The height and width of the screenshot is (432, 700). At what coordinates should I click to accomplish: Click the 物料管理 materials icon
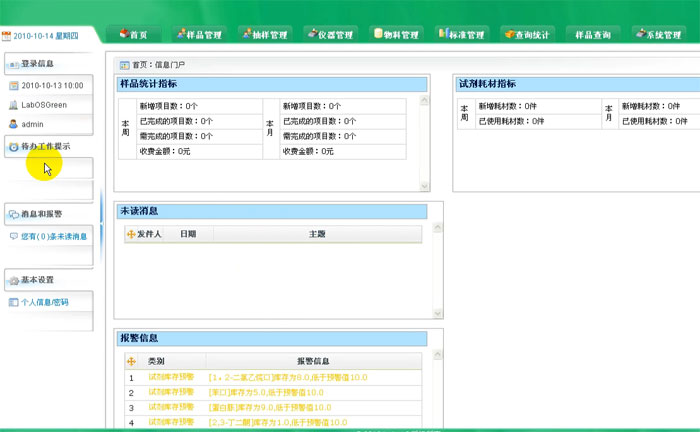tap(379, 34)
